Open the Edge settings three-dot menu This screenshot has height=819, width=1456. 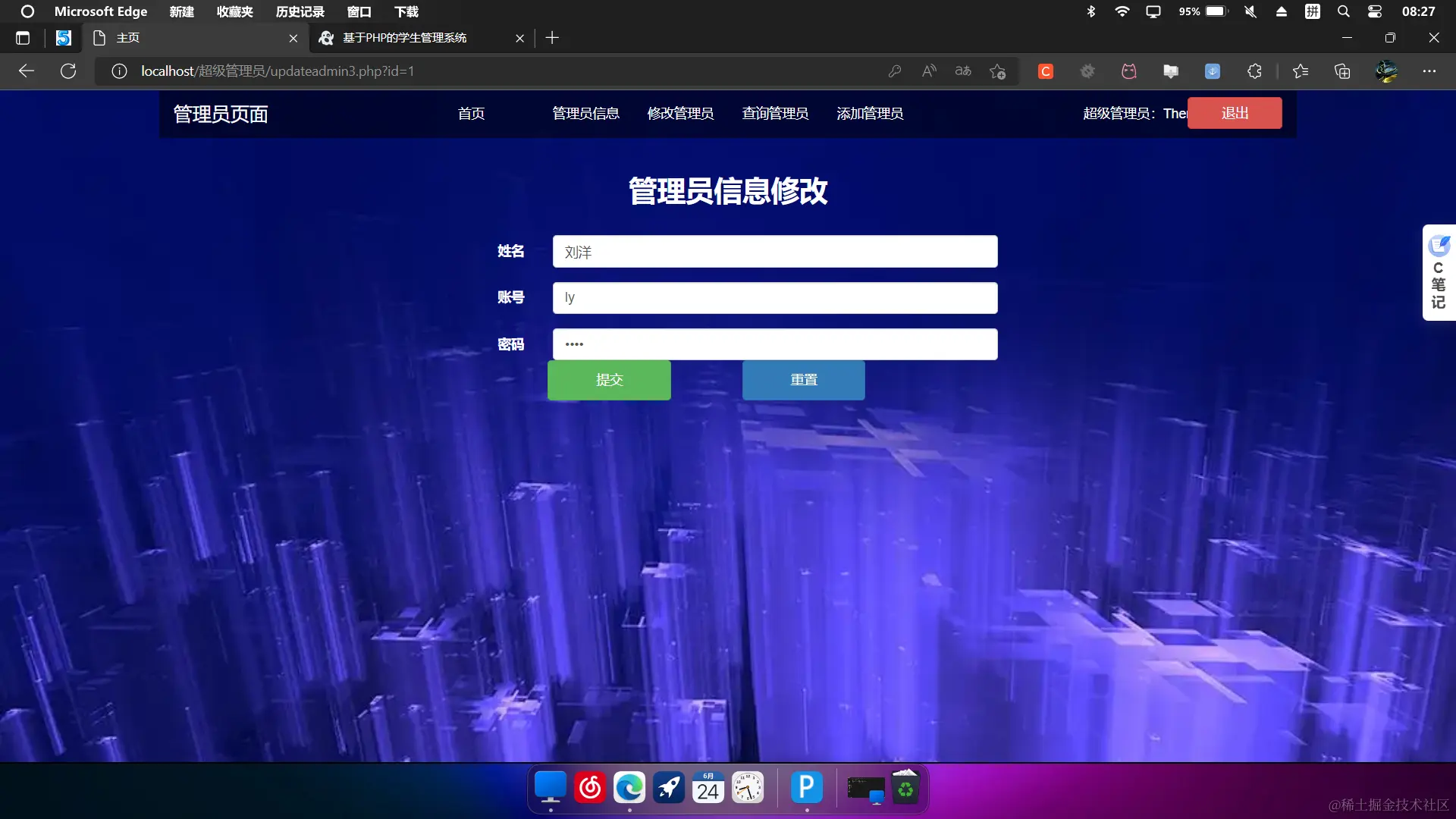(1429, 71)
